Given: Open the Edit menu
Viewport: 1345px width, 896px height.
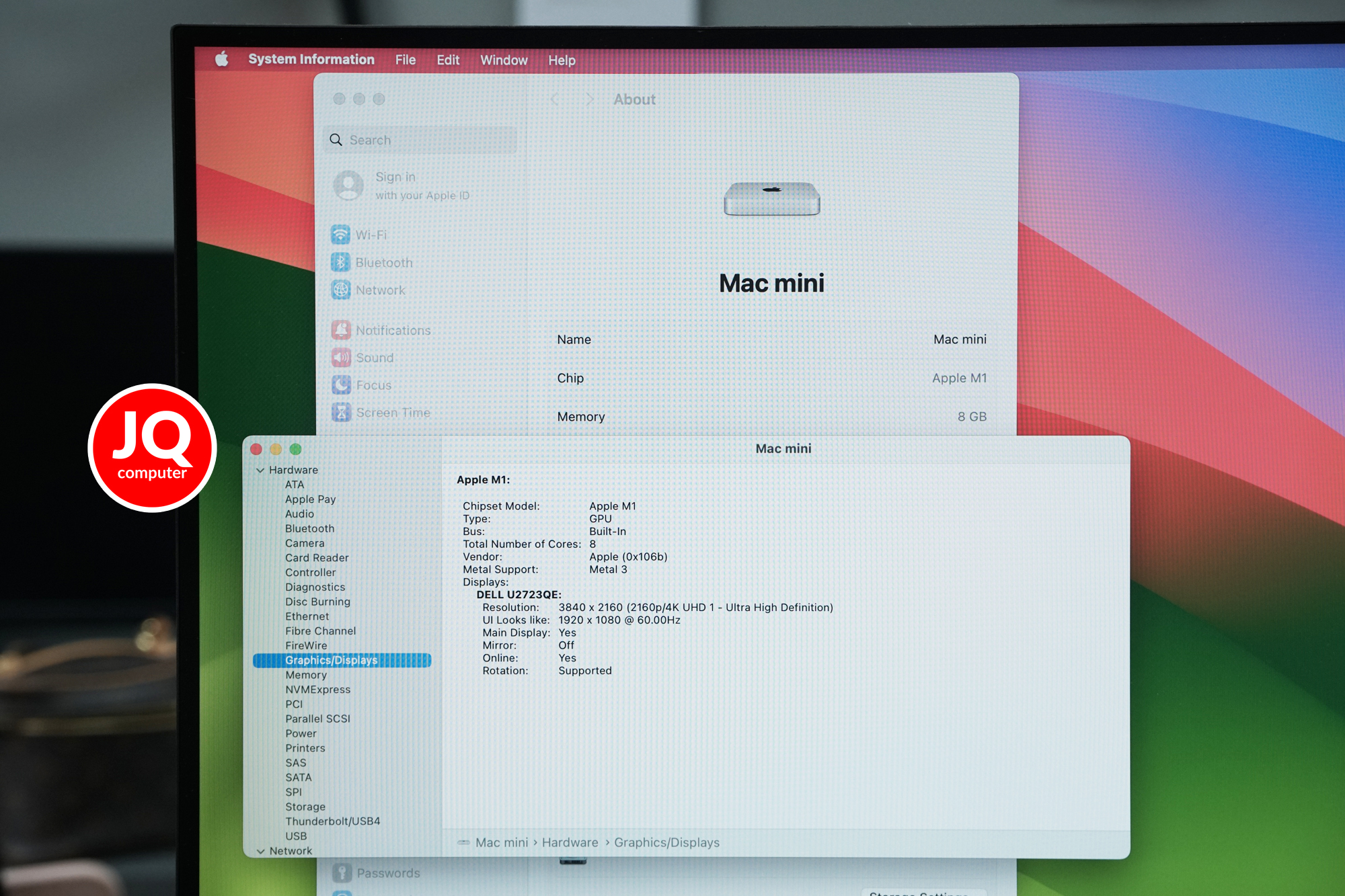Looking at the screenshot, I should [x=448, y=60].
